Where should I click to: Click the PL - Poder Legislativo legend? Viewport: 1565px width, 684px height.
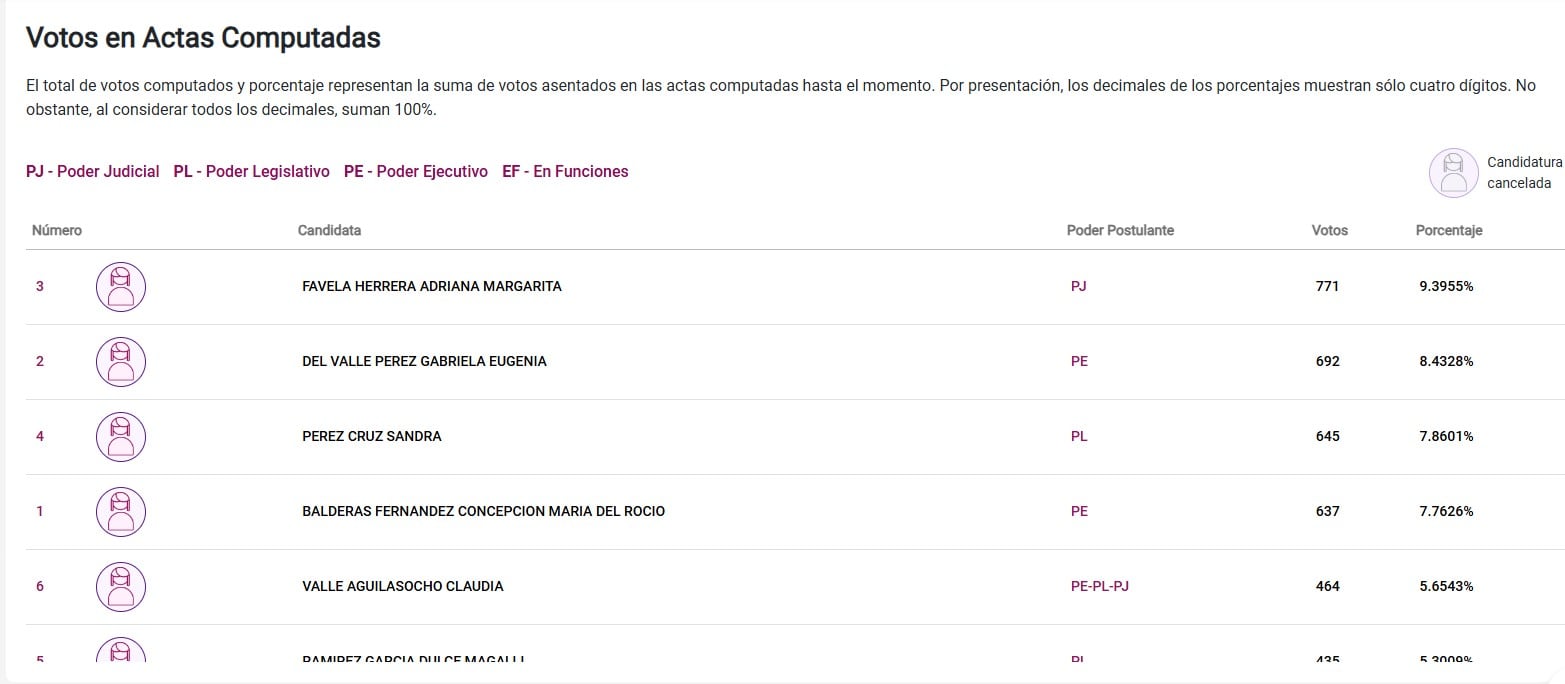(251, 172)
